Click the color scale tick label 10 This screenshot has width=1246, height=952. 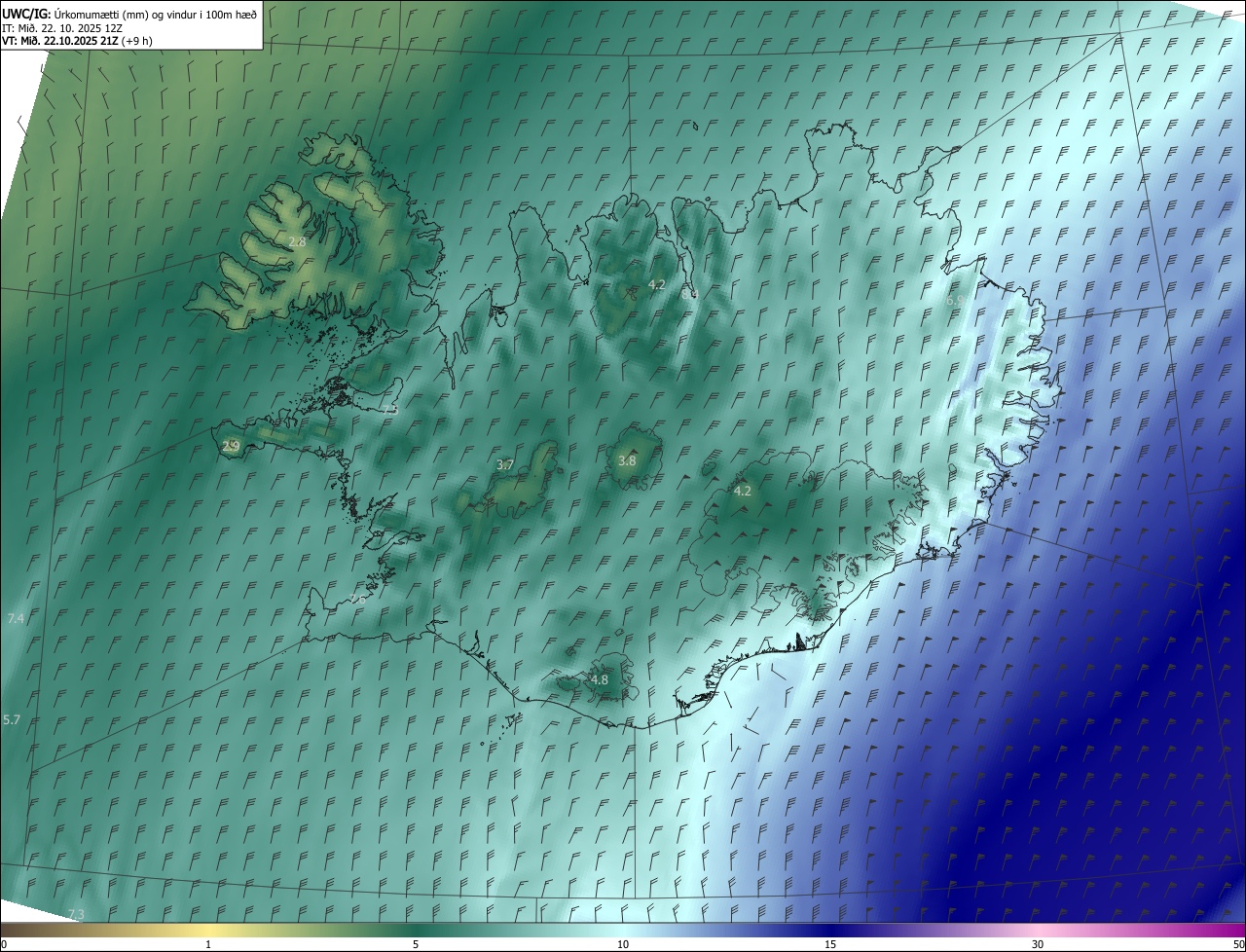click(623, 944)
